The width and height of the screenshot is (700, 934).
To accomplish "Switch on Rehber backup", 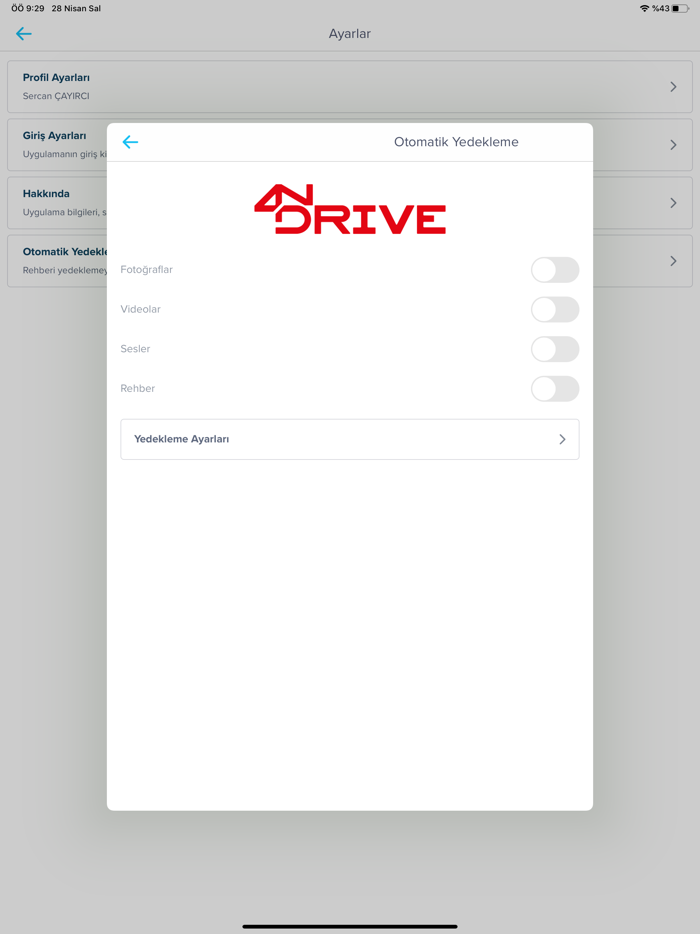I will (555, 388).
